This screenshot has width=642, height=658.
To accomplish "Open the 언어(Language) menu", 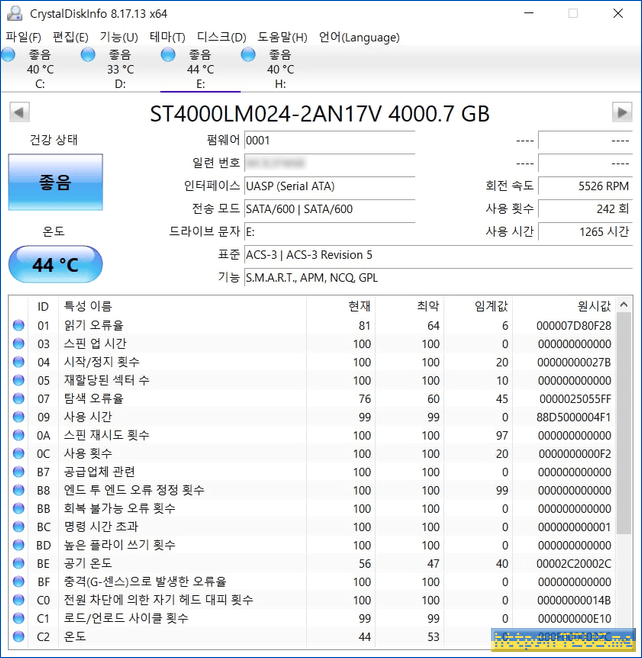I will click(x=359, y=37).
